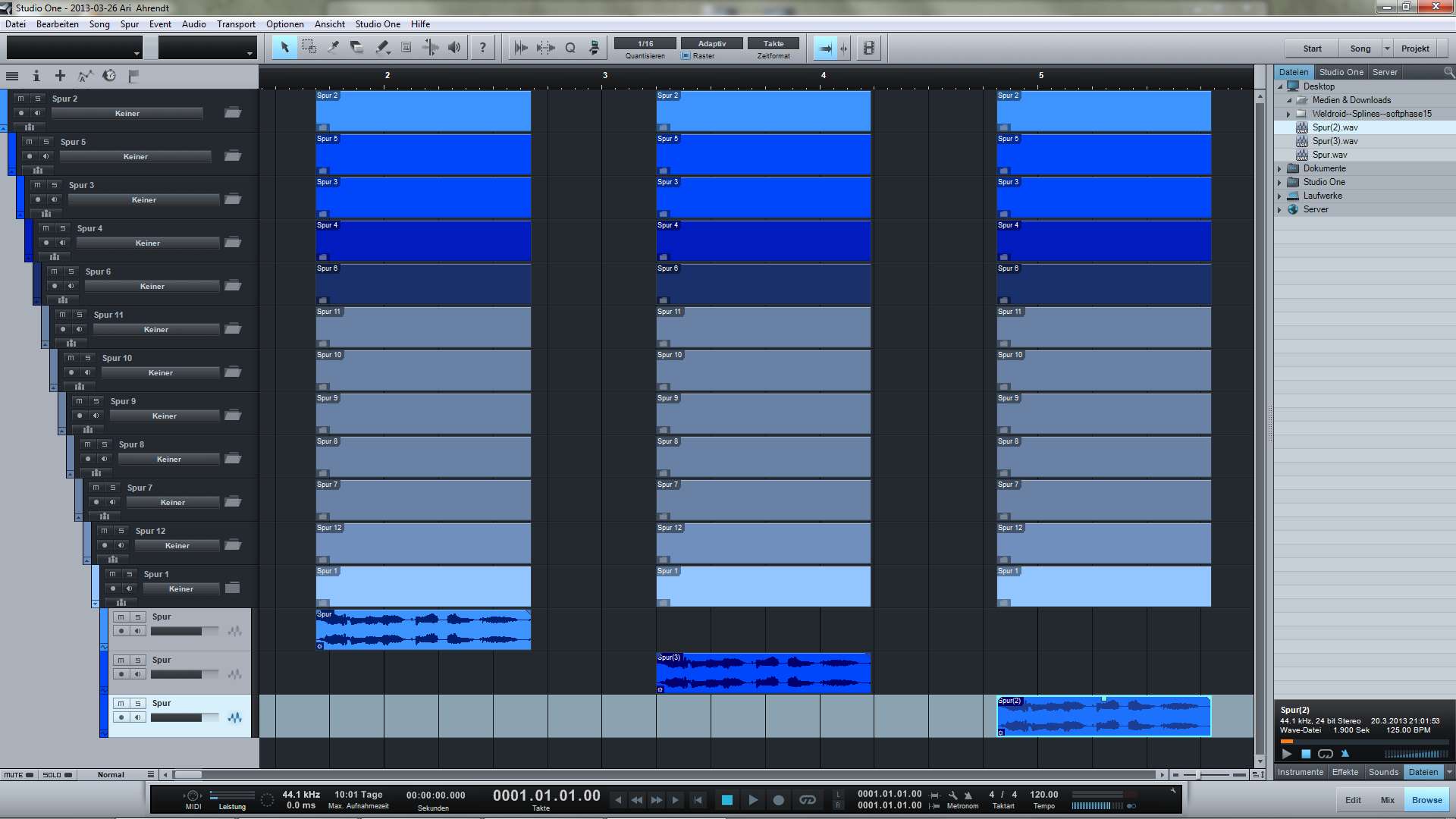Open the track list icon
Screen dimensions: 1456x819
click(12, 76)
